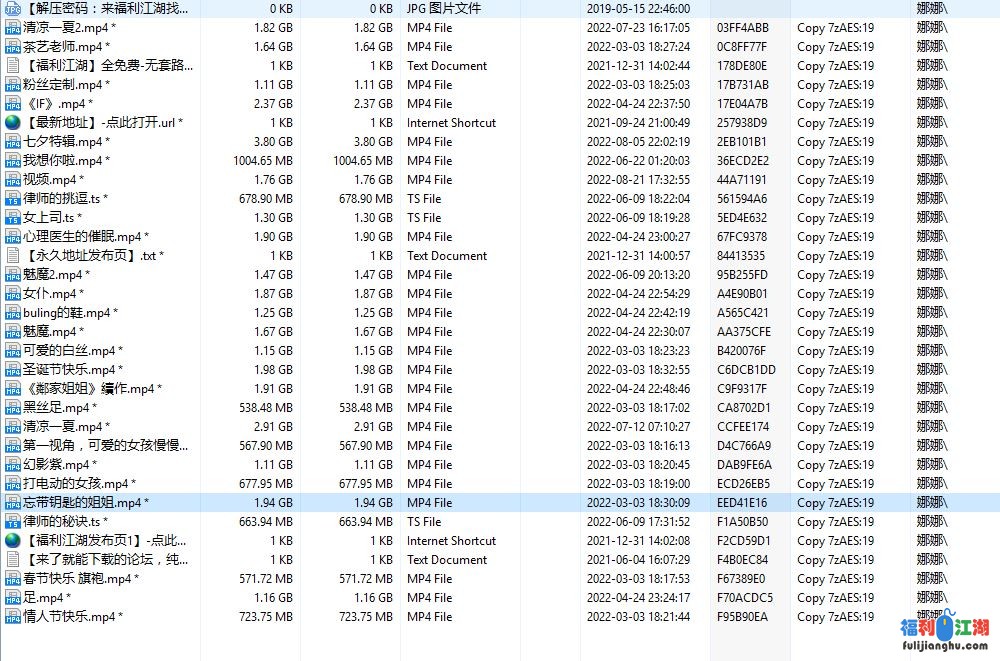Click the MP4 icon beside buling的鞋.mp4
This screenshot has width=1000, height=661.
pyautogui.click(x=13, y=313)
